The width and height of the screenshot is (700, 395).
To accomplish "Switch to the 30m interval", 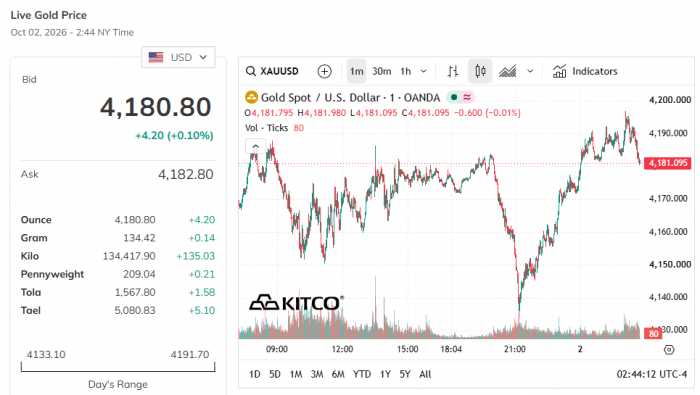I will coord(381,71).
